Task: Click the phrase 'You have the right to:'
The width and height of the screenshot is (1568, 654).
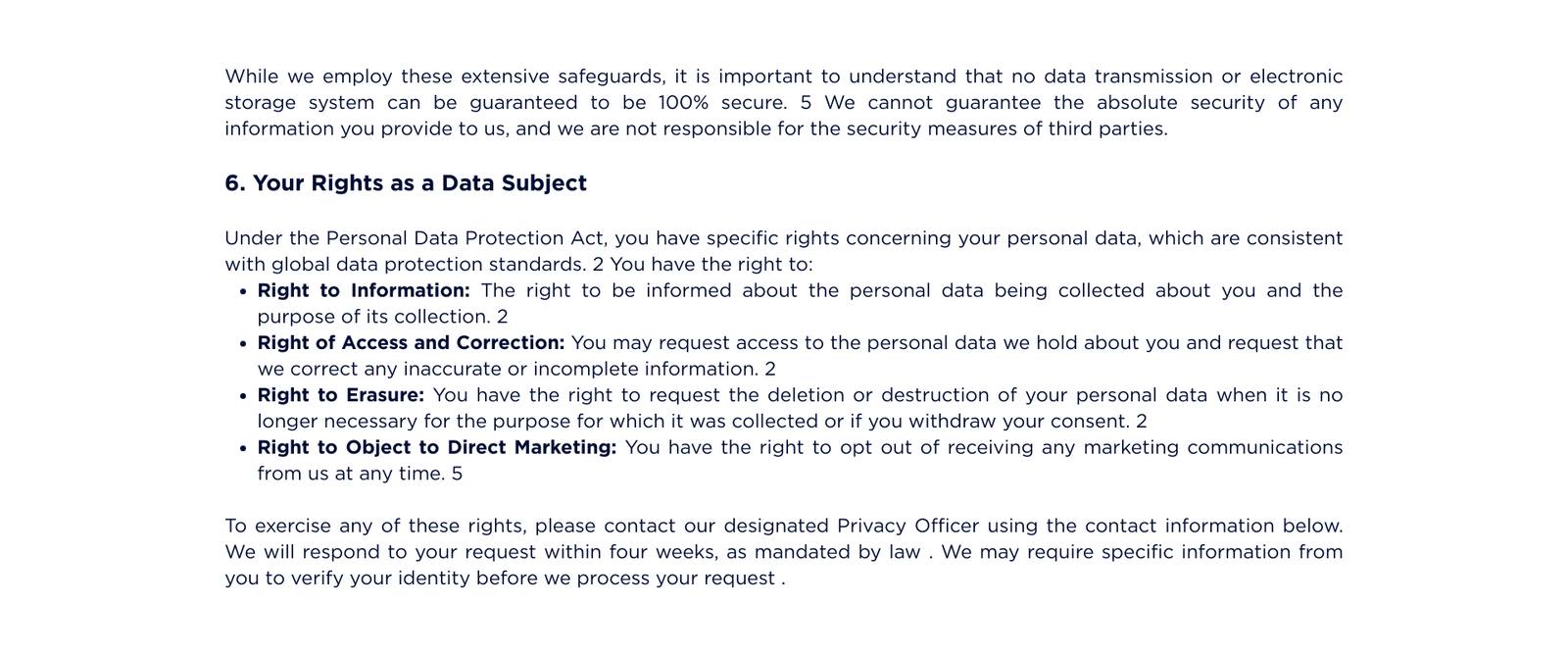Action: tap(711, 265)
